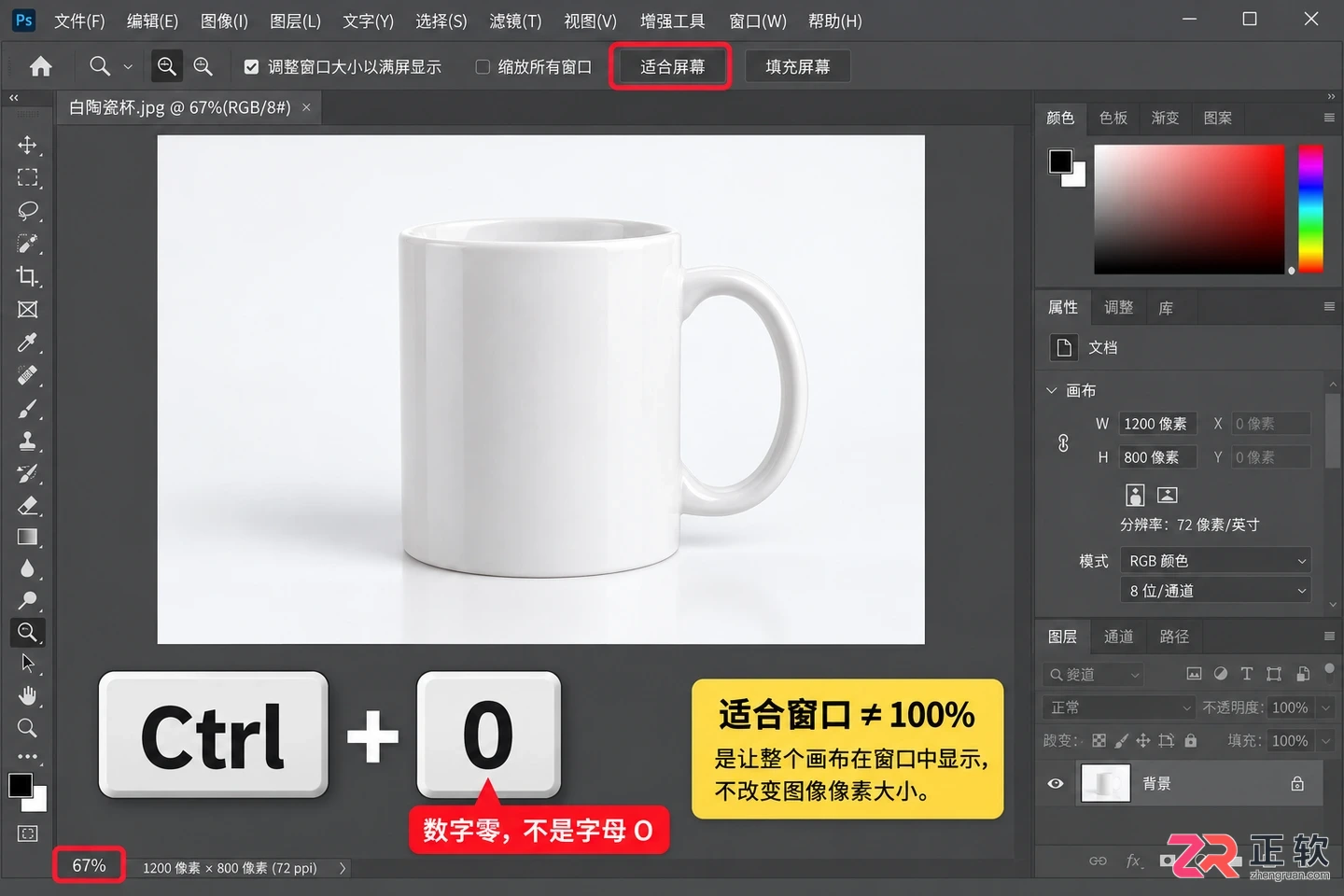Select the Hand tool
This screenshot has width=1344, height=896.
click(x=27, y=695)
